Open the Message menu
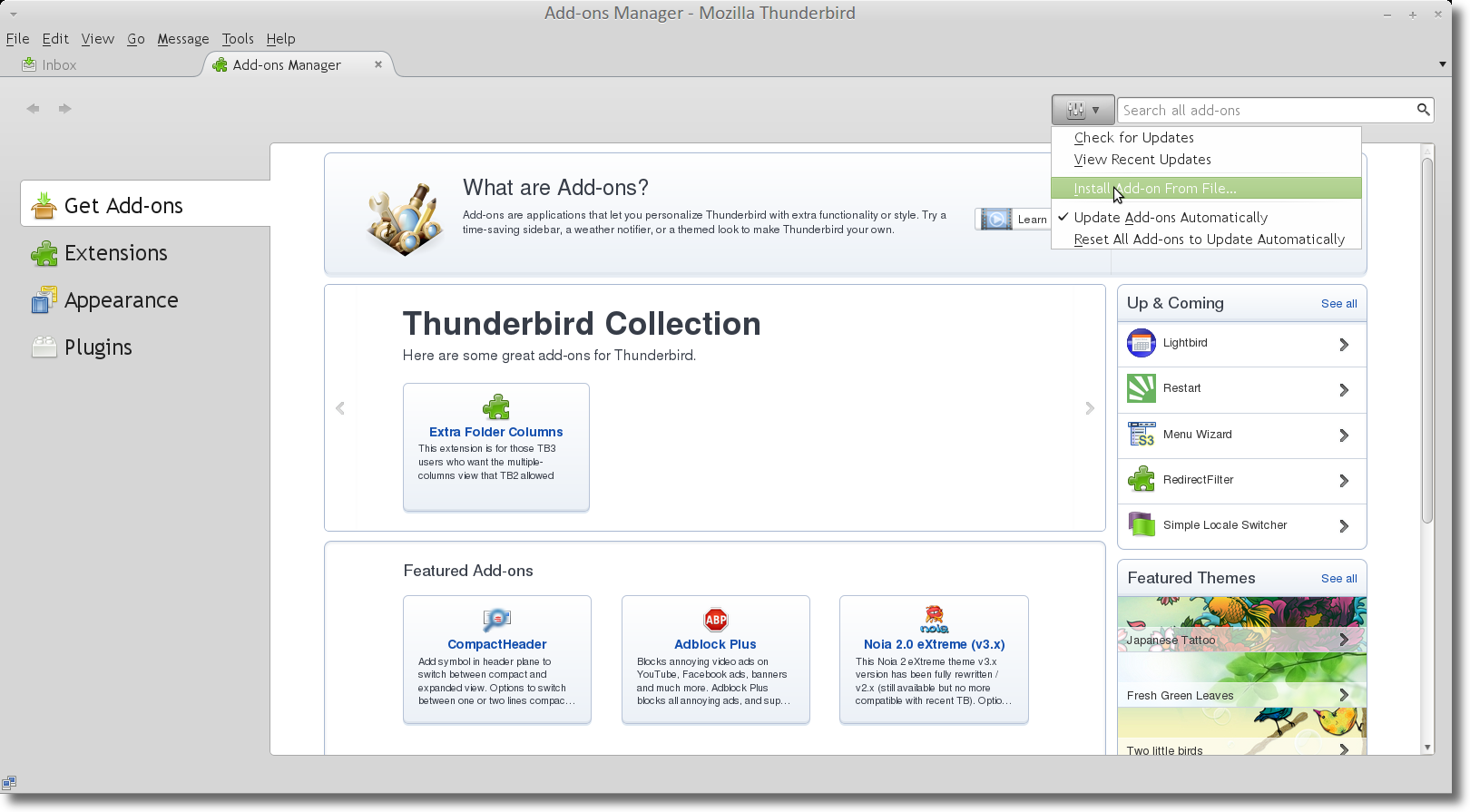 click(183, 39)
